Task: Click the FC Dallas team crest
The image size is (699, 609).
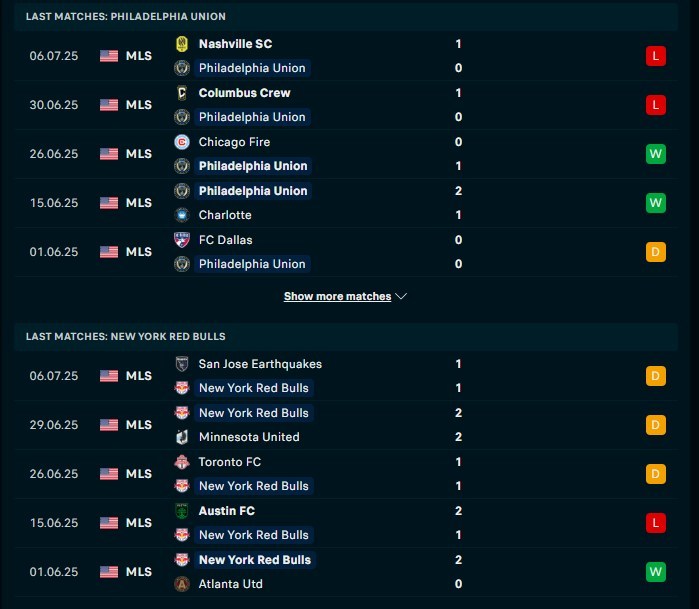Action: (x=182, y=240)
